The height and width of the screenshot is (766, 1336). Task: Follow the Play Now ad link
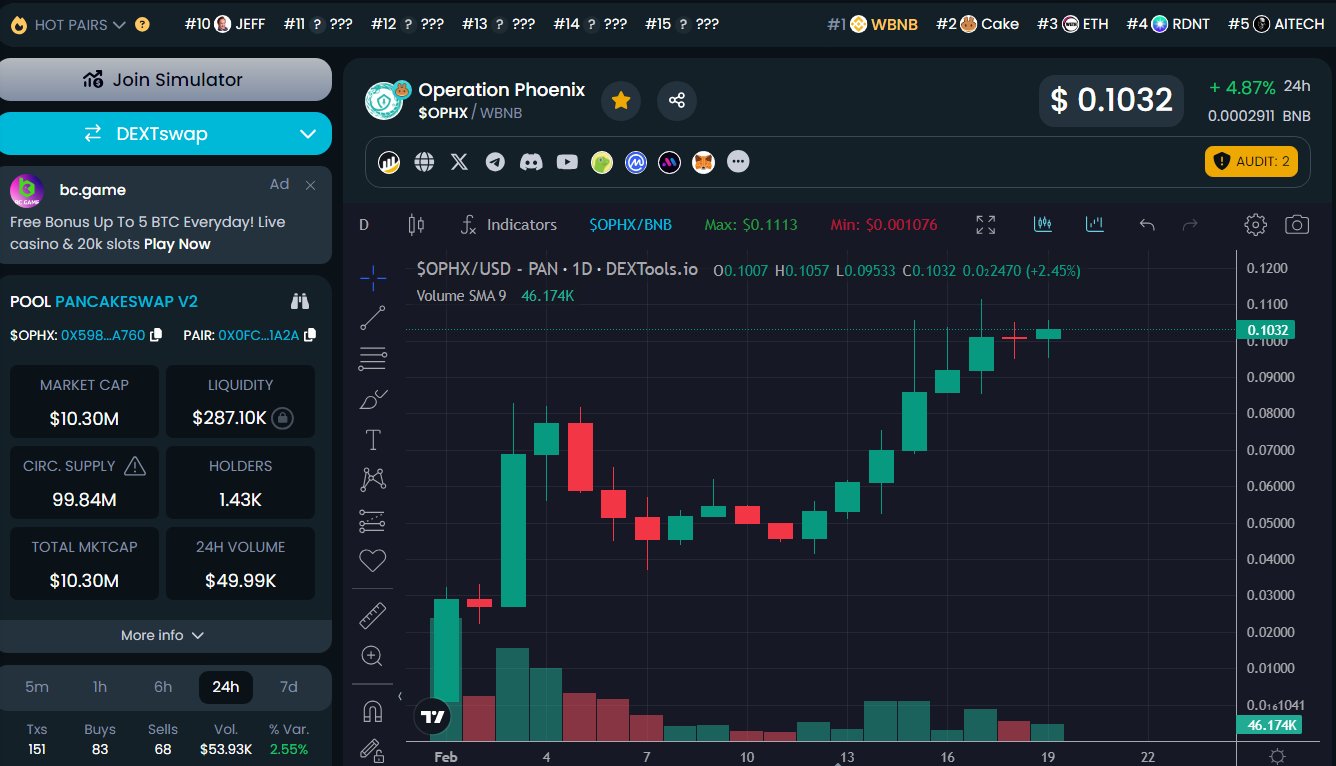coord(177,244)
